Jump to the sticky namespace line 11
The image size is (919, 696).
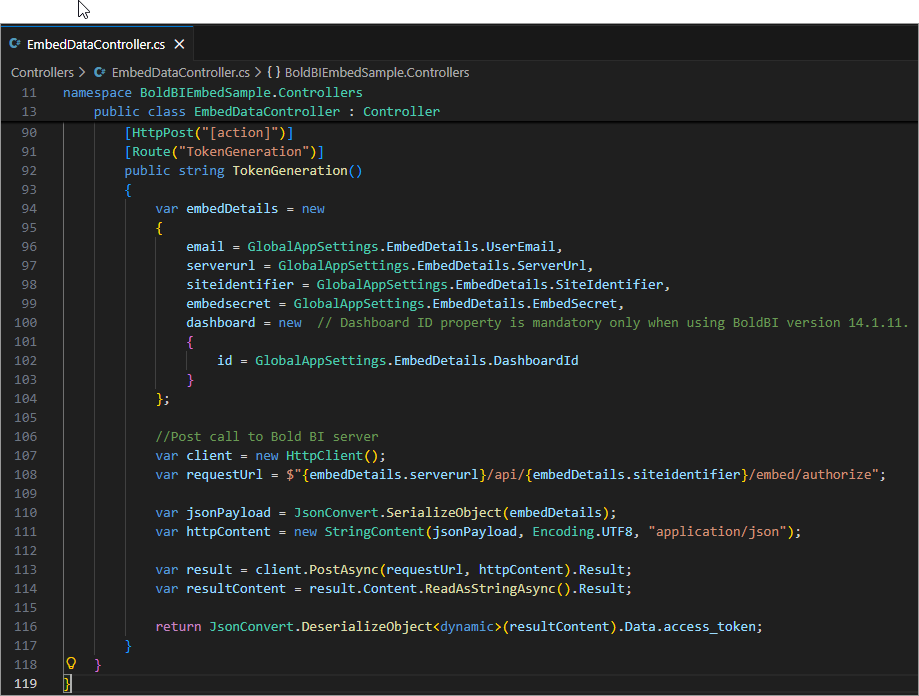click(x=212, y=93)
